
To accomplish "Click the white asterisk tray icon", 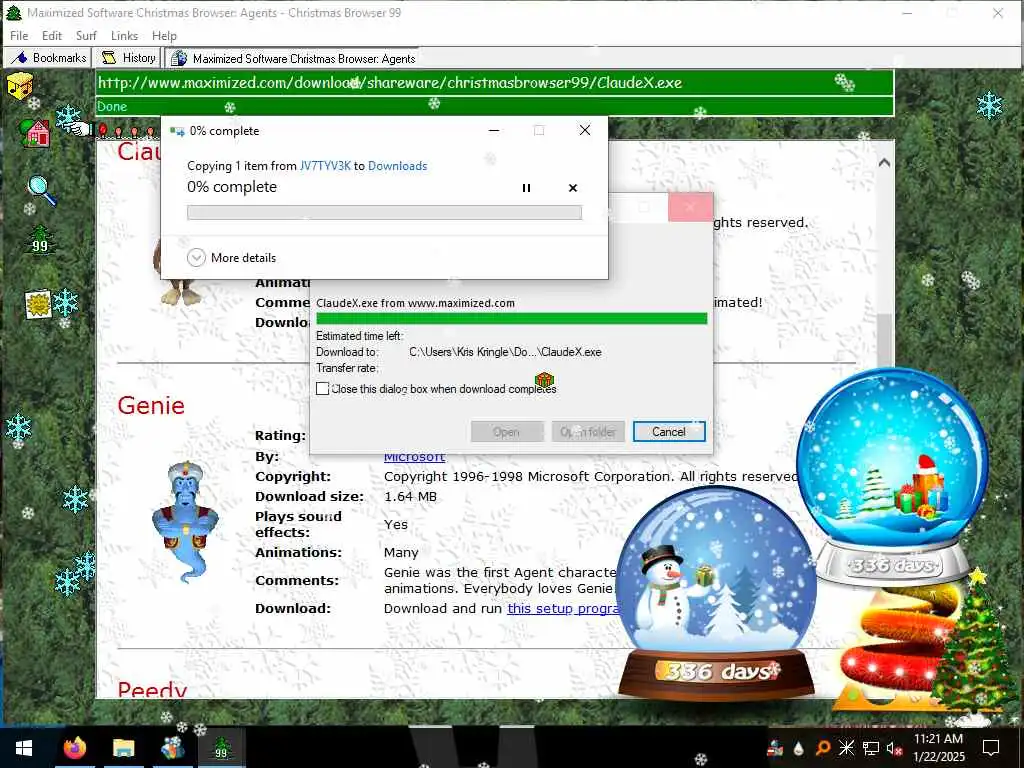I will [x=846, y=748].
